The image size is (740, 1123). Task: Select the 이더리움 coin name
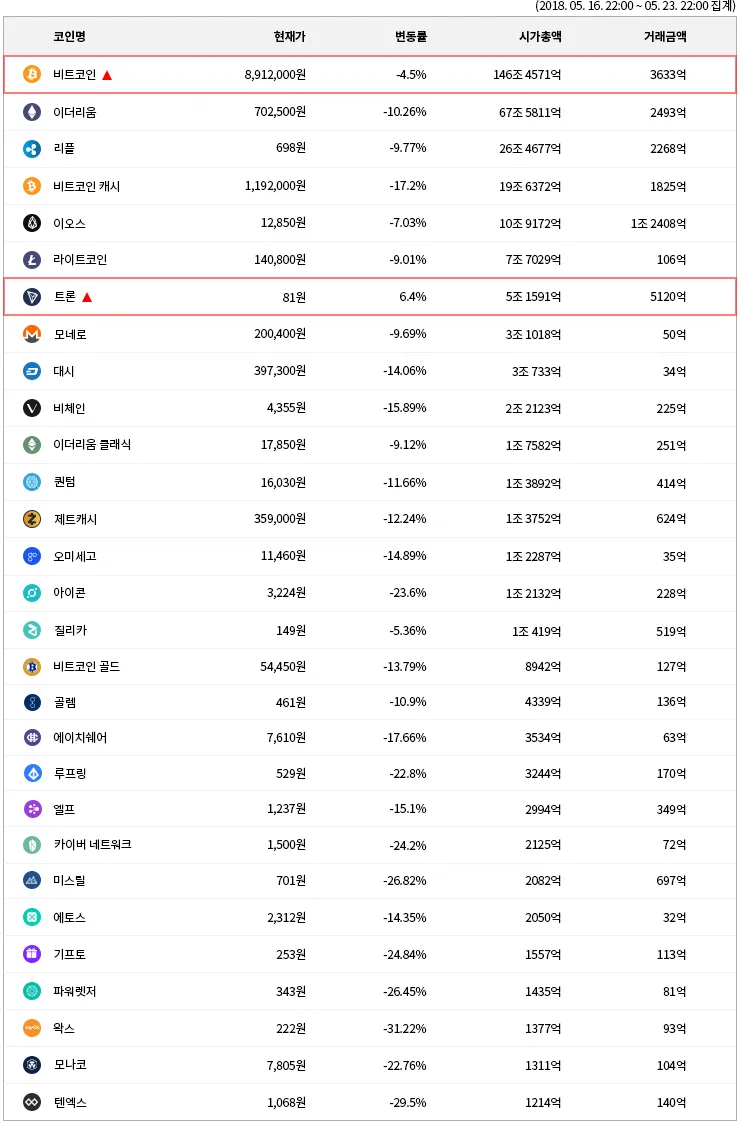point(75,112)
